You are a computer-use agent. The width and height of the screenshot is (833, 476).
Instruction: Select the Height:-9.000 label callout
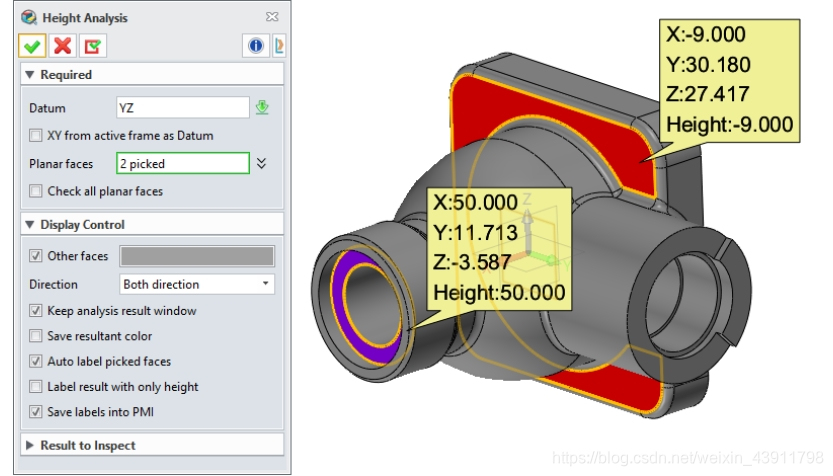click(729, 81)
